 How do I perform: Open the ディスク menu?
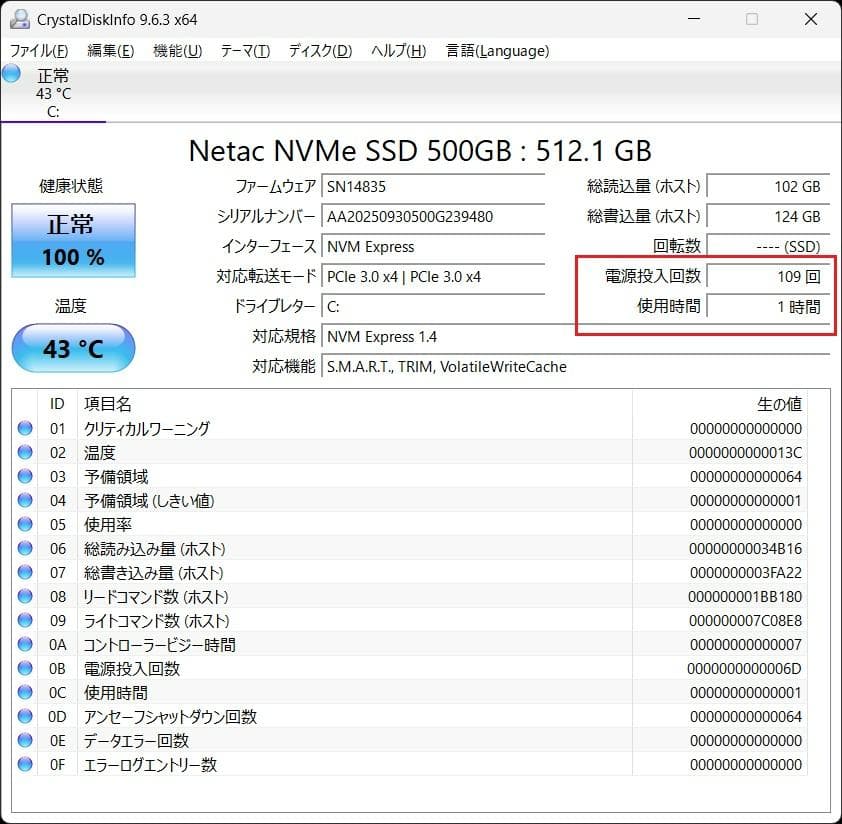click(x=318, y=50)
